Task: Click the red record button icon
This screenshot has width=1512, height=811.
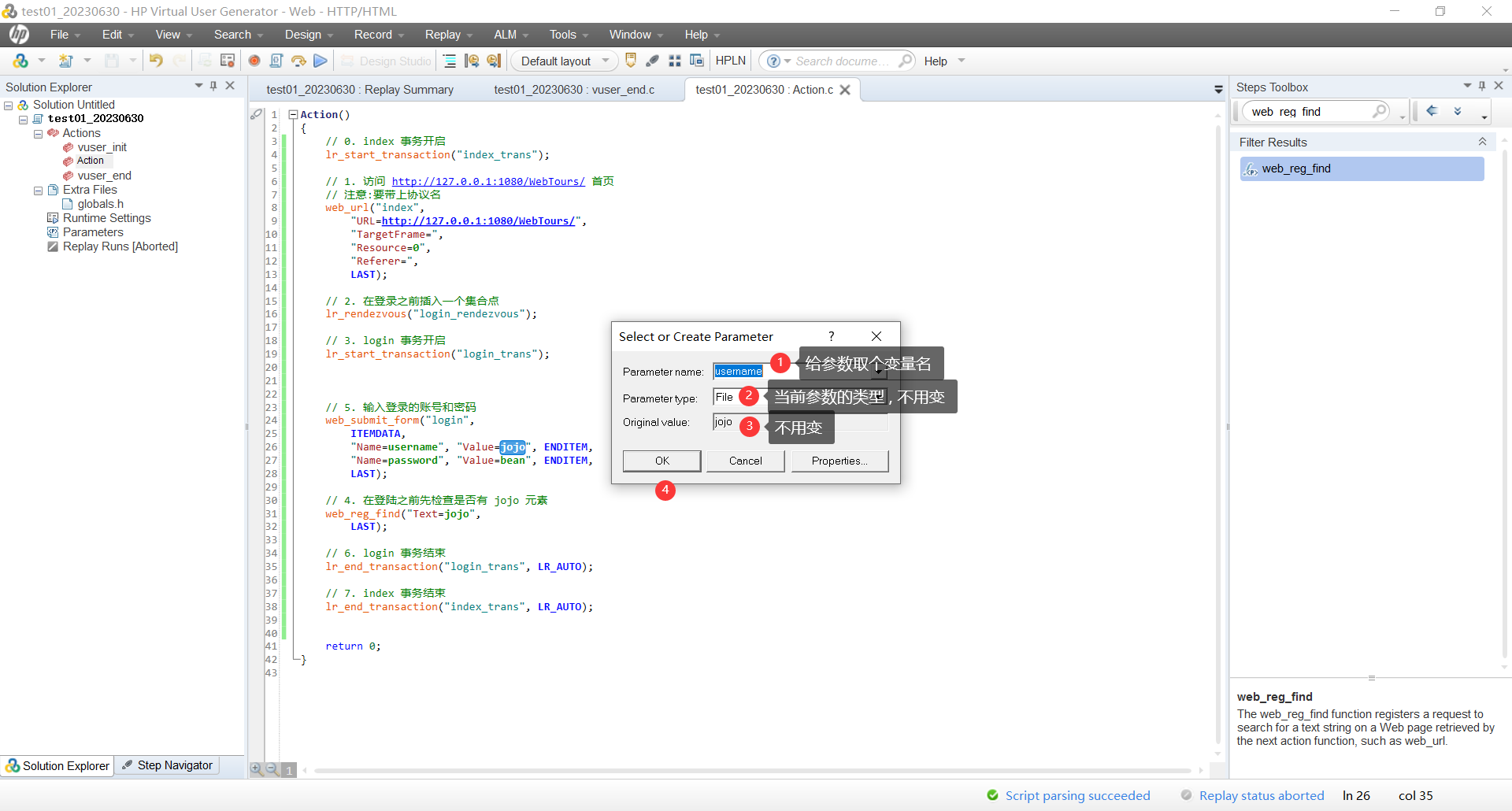Action: click(254, 61)
